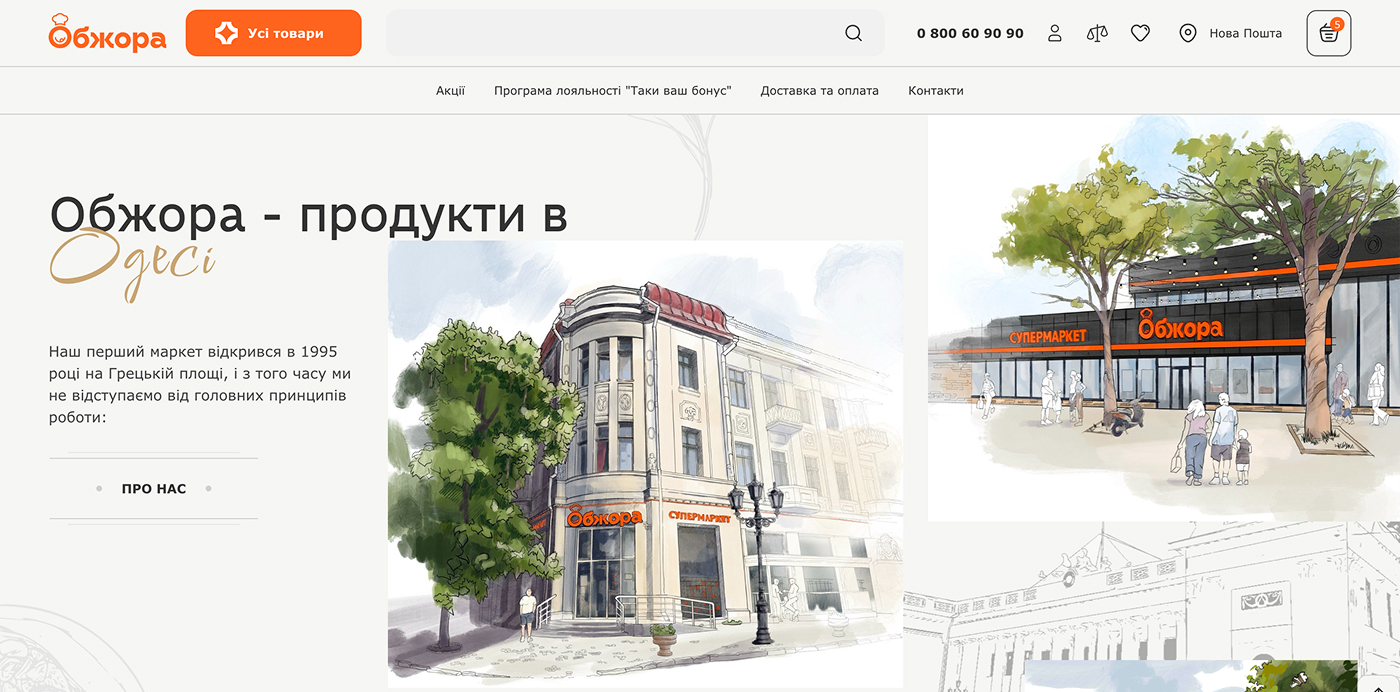1400x692 pixels.
Task: Click the location pin icon
Action: click(1187, 33)
